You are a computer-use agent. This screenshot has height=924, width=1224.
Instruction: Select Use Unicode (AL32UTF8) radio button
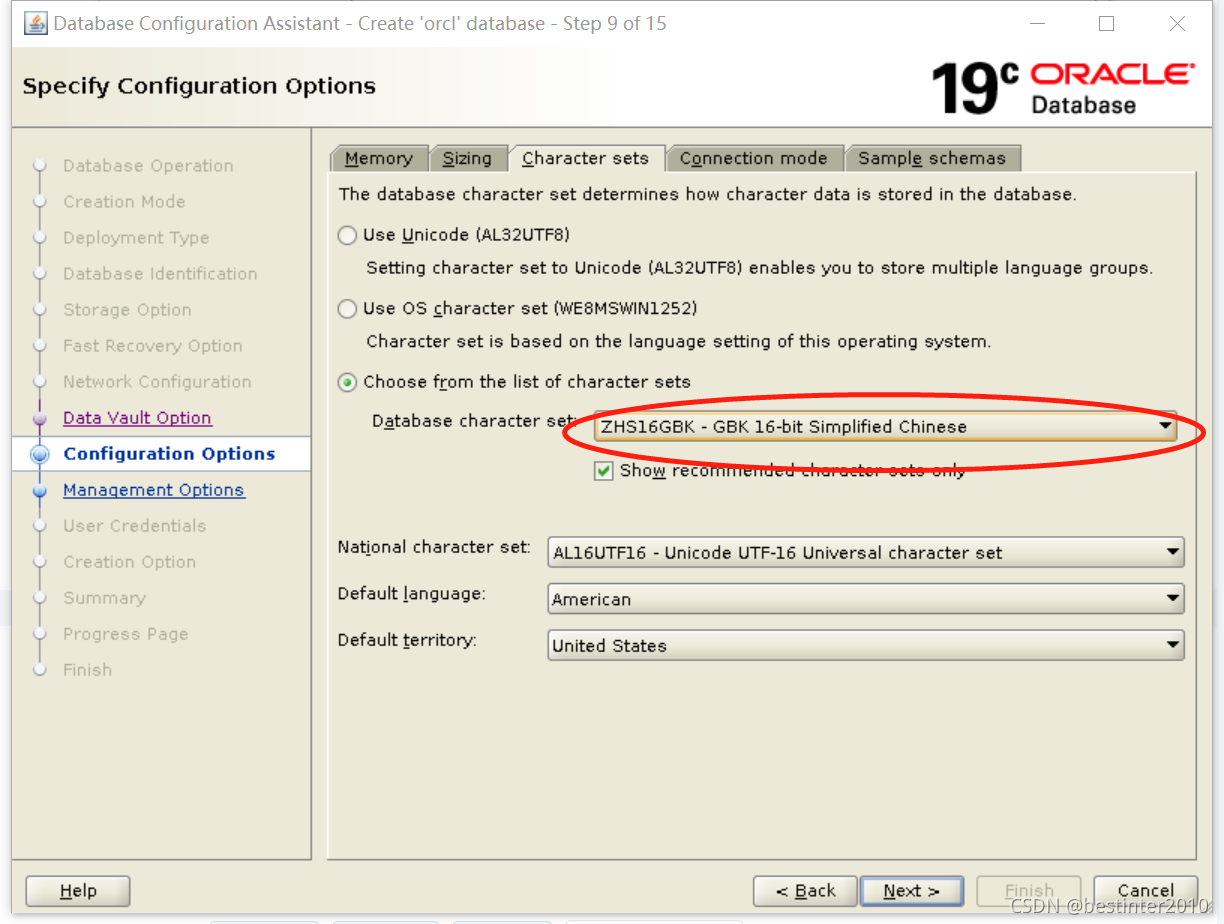point(347,235)
